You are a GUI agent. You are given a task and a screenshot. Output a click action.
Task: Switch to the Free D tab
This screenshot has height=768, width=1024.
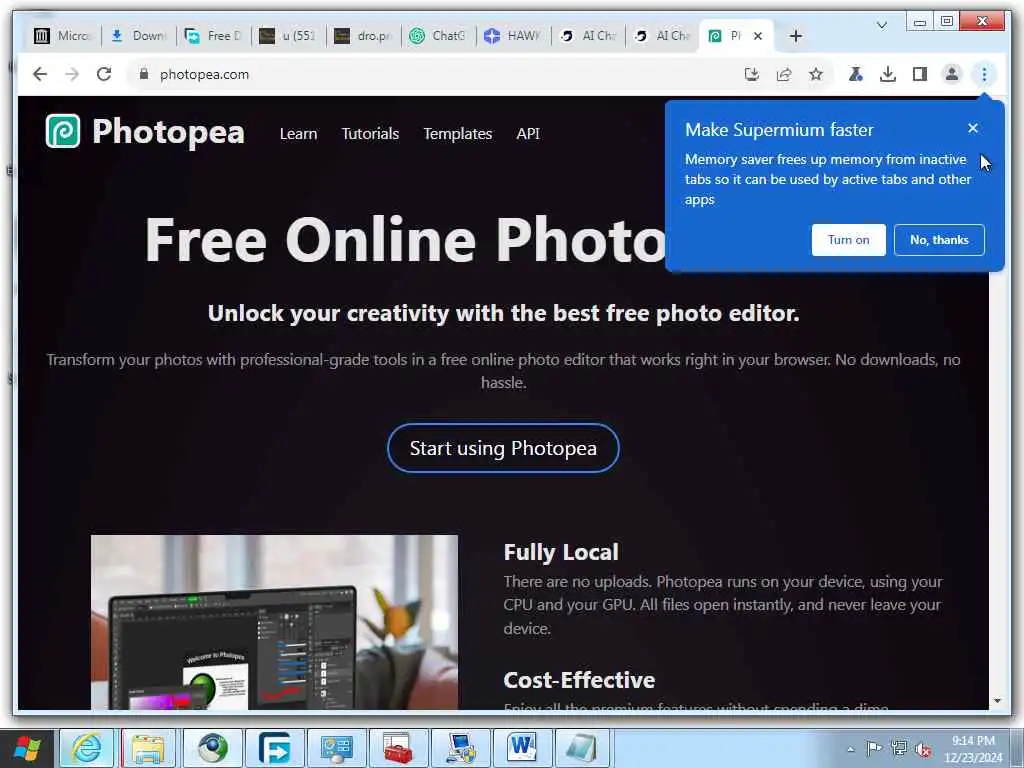pyautogui.click(x=214, y=36)
